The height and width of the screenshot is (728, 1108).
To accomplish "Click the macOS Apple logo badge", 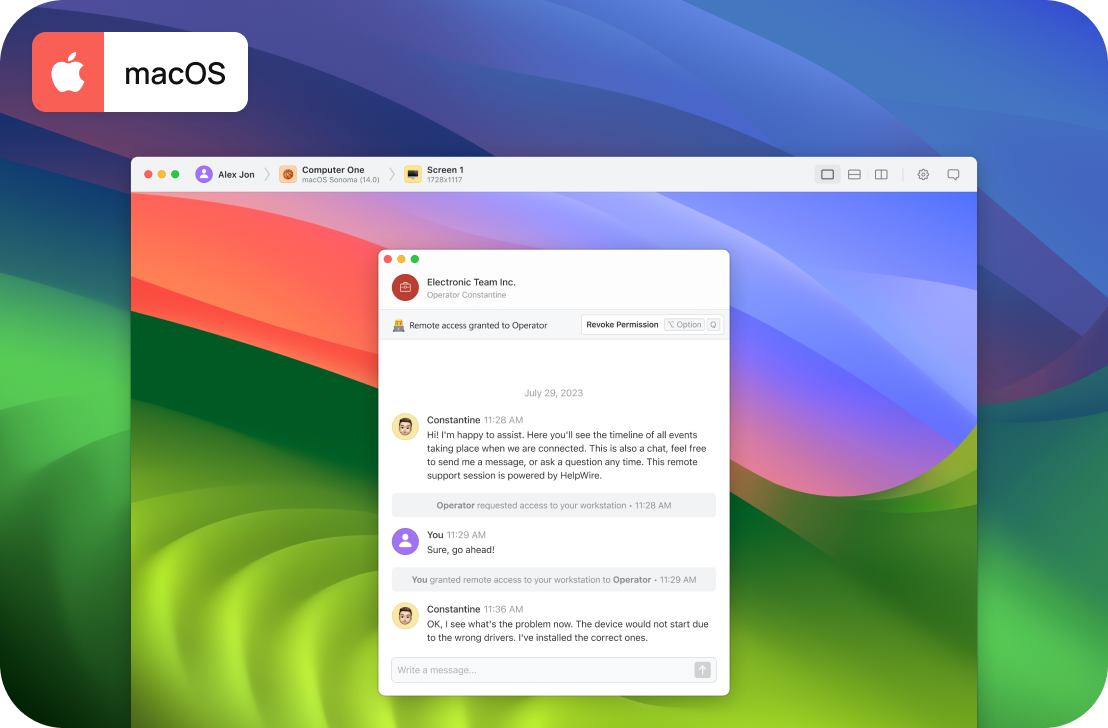I will [69, 72].
